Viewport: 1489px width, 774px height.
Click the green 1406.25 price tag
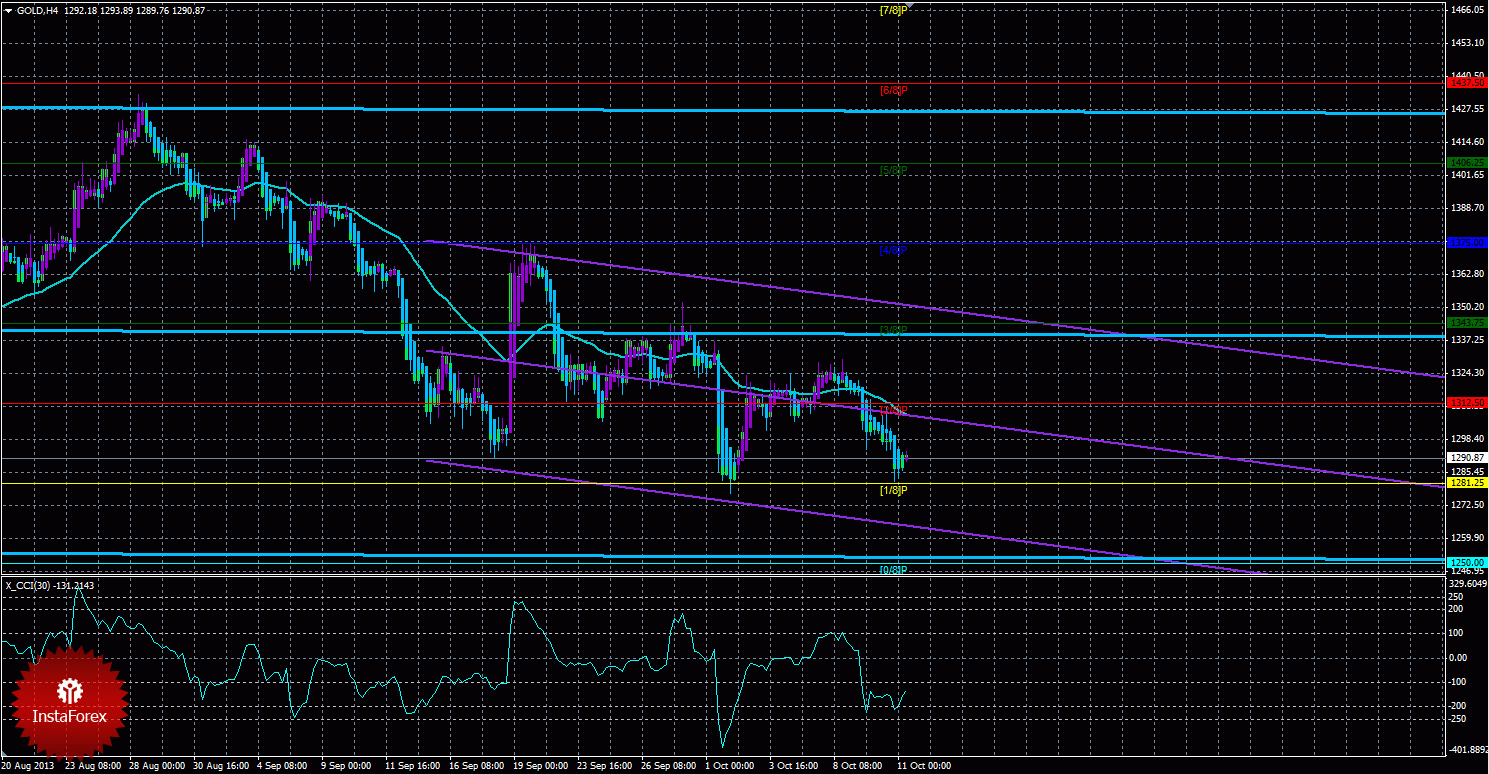pyautogui.click(x=1465, y=162)
